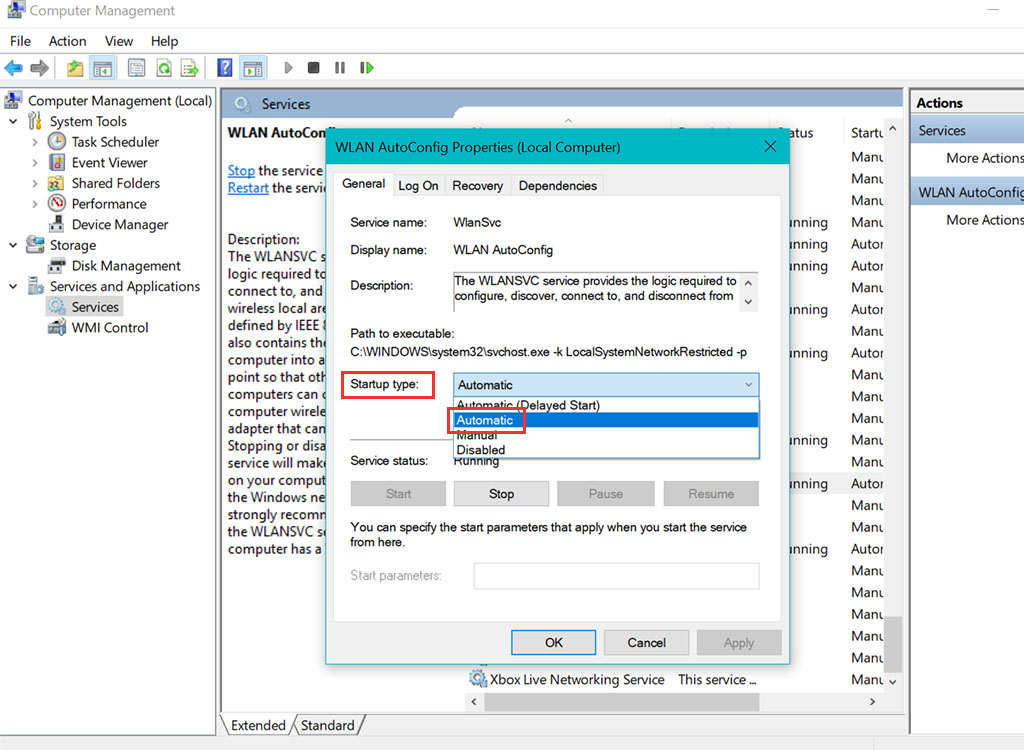Select Xbox Live Networking Service row
1024x750 pixels.
pos(676,679)
